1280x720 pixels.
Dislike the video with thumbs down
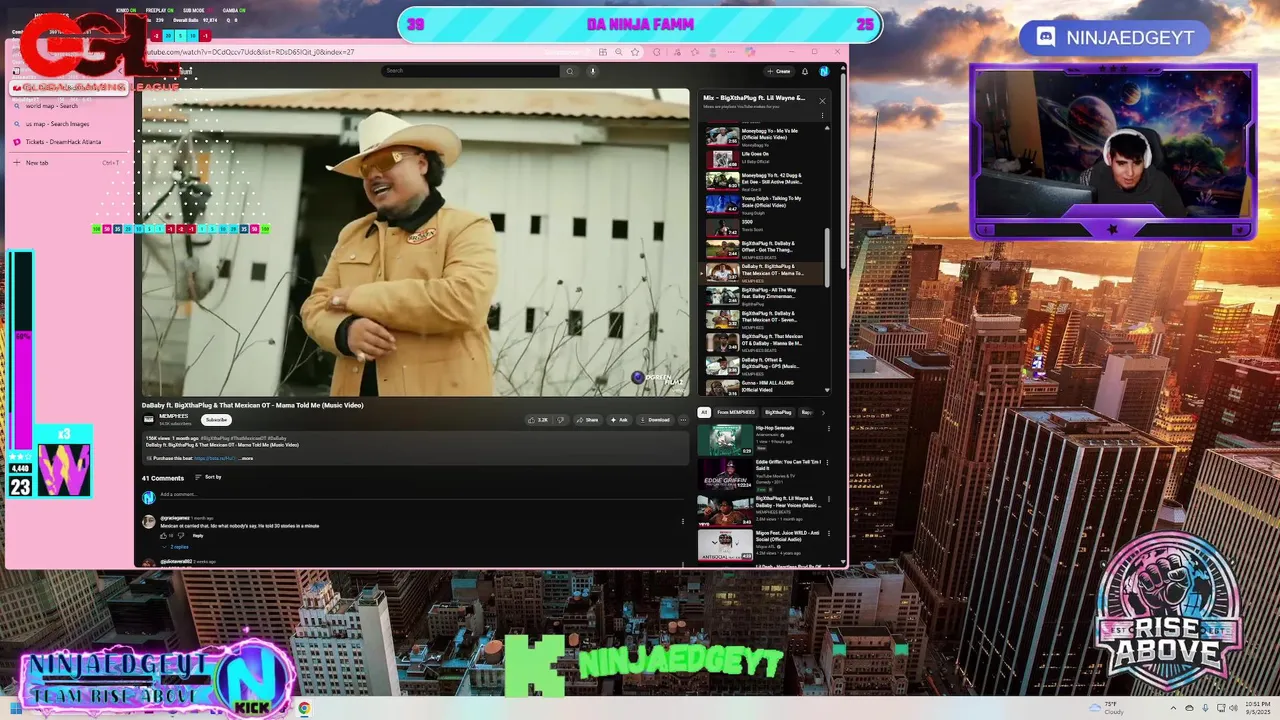click(x=561, y=420)
